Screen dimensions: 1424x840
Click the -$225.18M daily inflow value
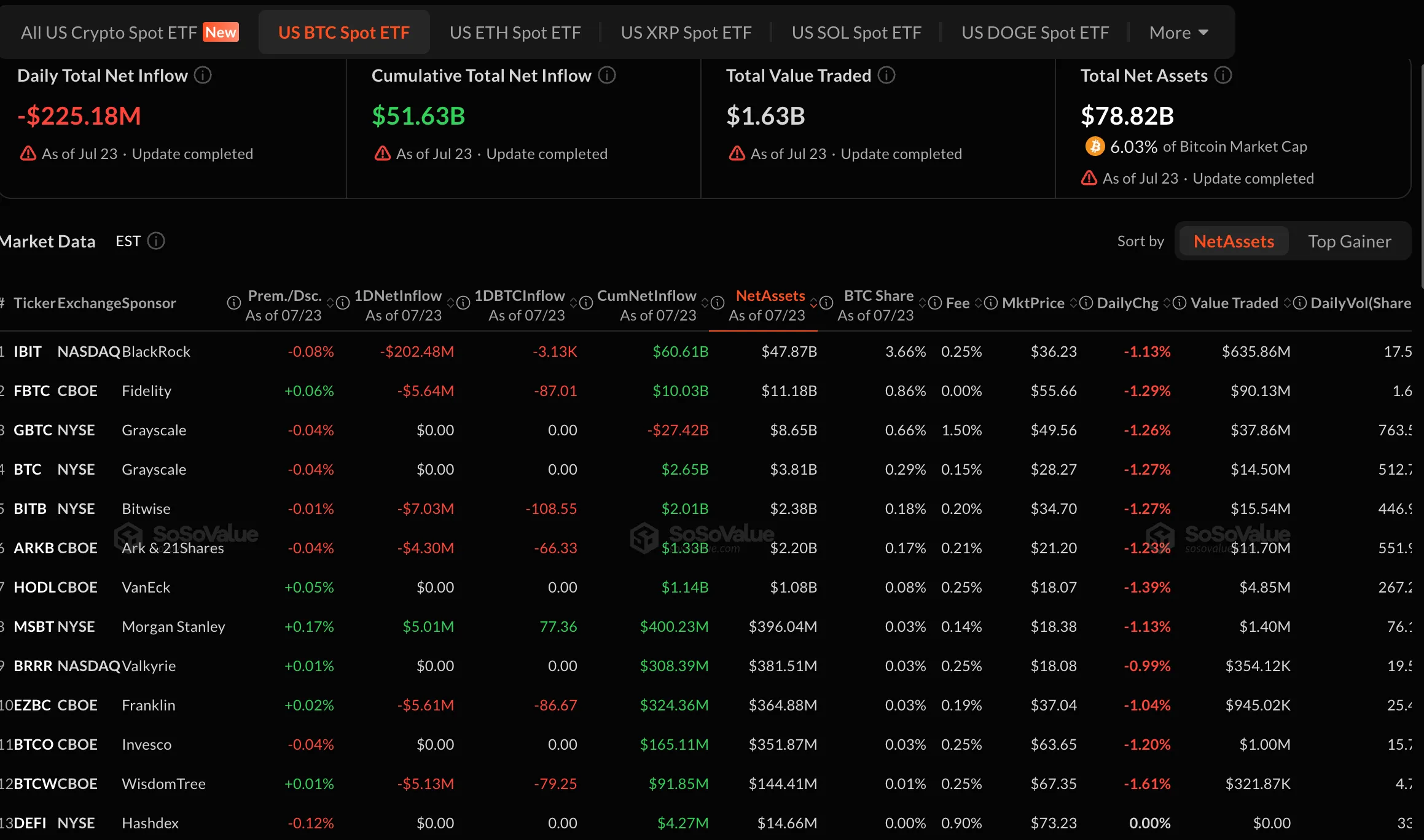[79, 115]
